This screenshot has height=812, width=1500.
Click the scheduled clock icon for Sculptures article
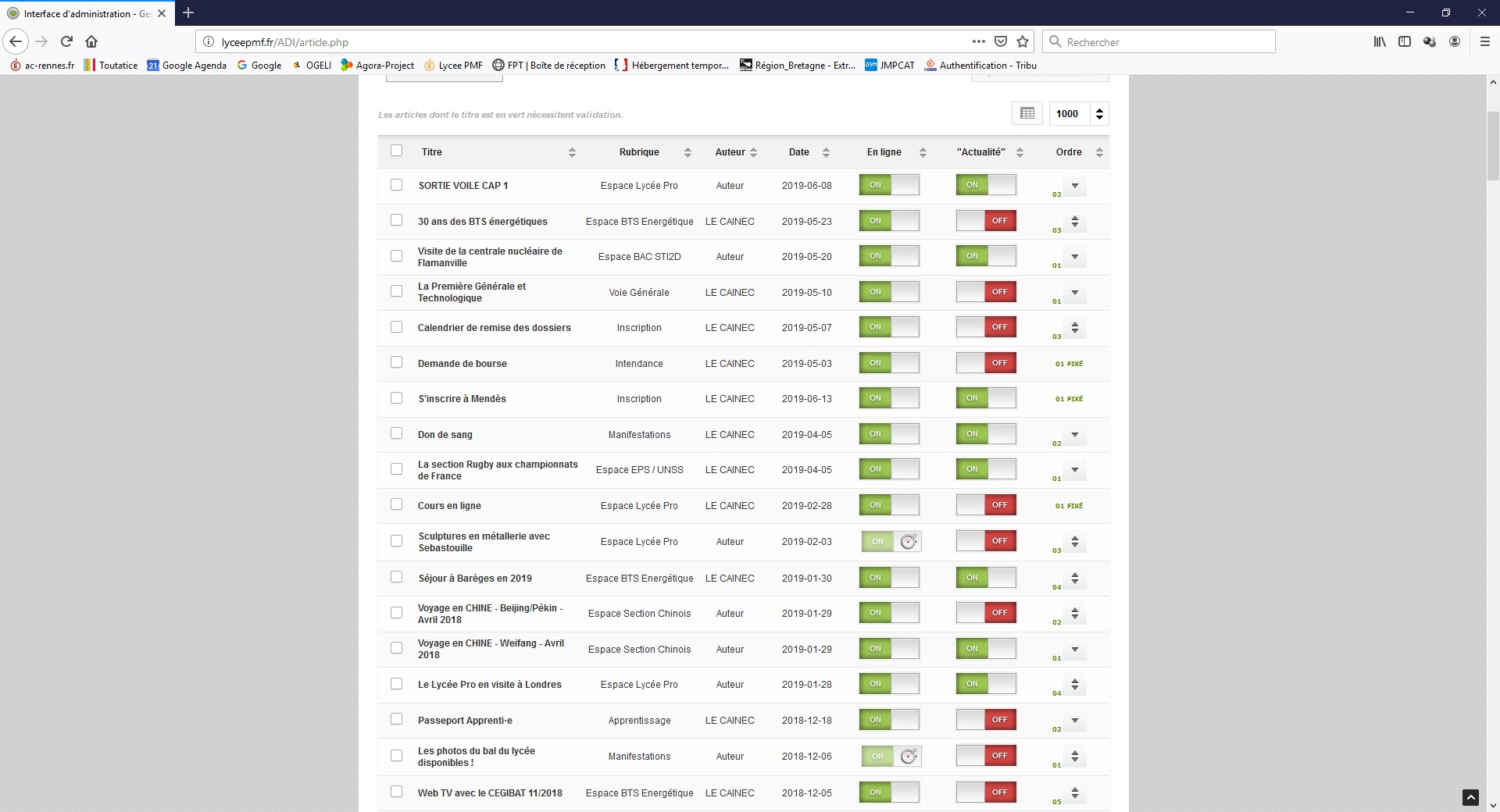tap(908, 542)
